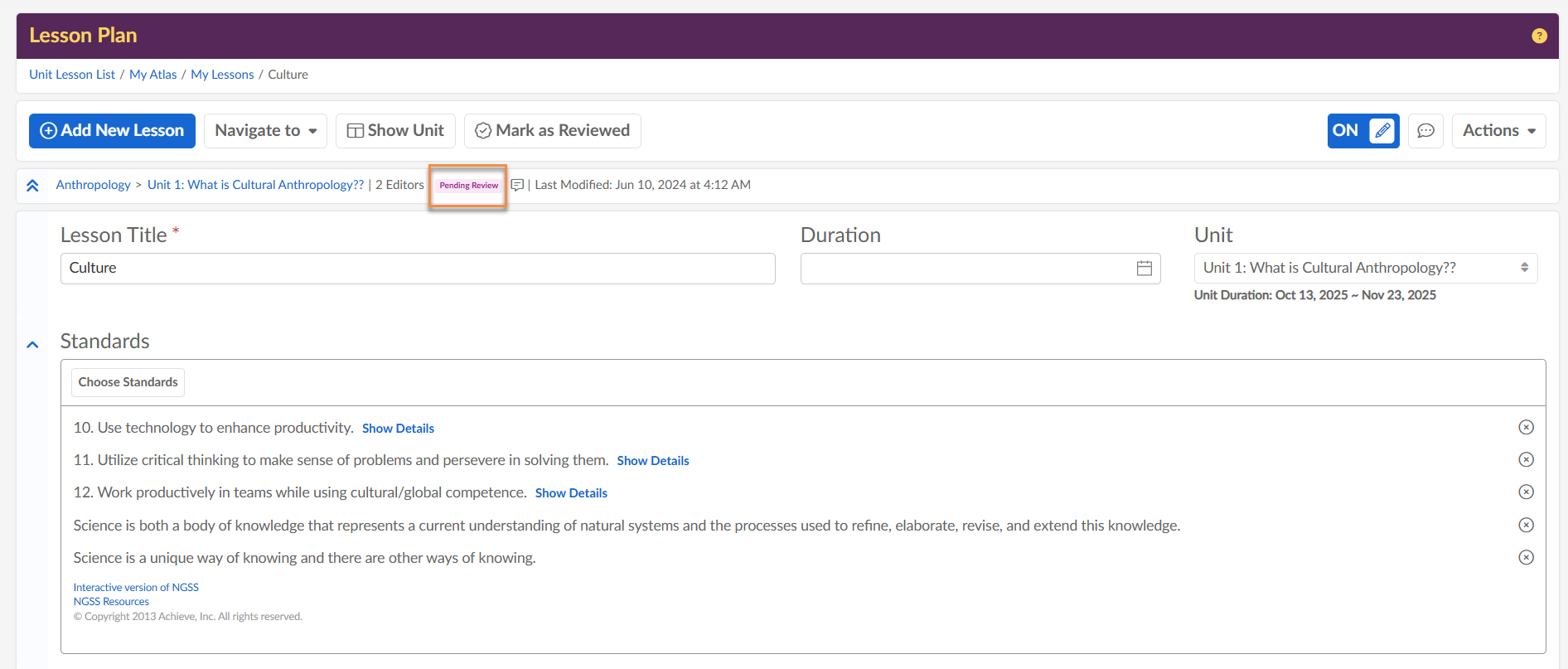Open the Navigate to dropdown
1568x669 pixels.
[265, 131]
